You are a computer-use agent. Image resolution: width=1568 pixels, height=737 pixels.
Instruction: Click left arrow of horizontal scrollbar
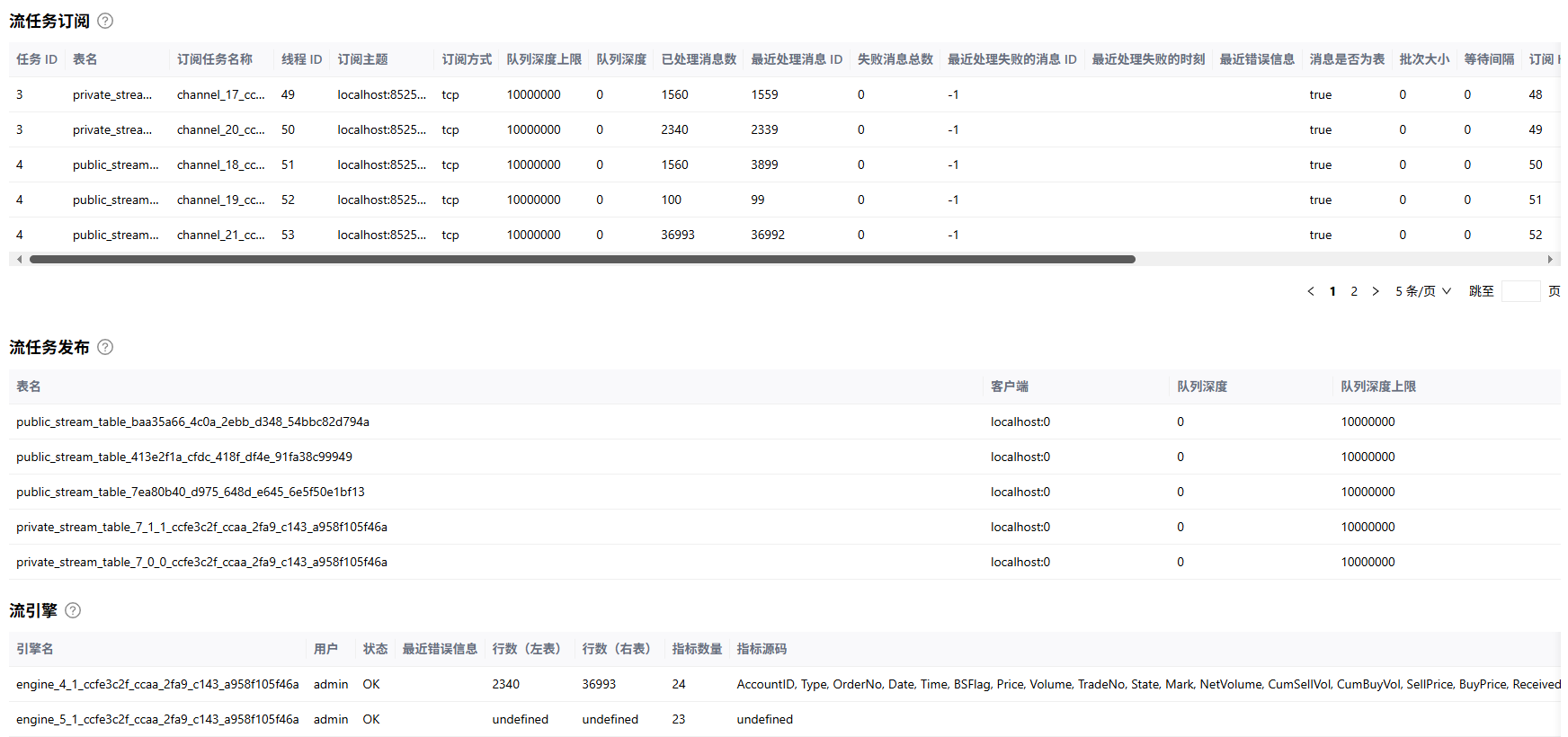click(x=19, y=259)
